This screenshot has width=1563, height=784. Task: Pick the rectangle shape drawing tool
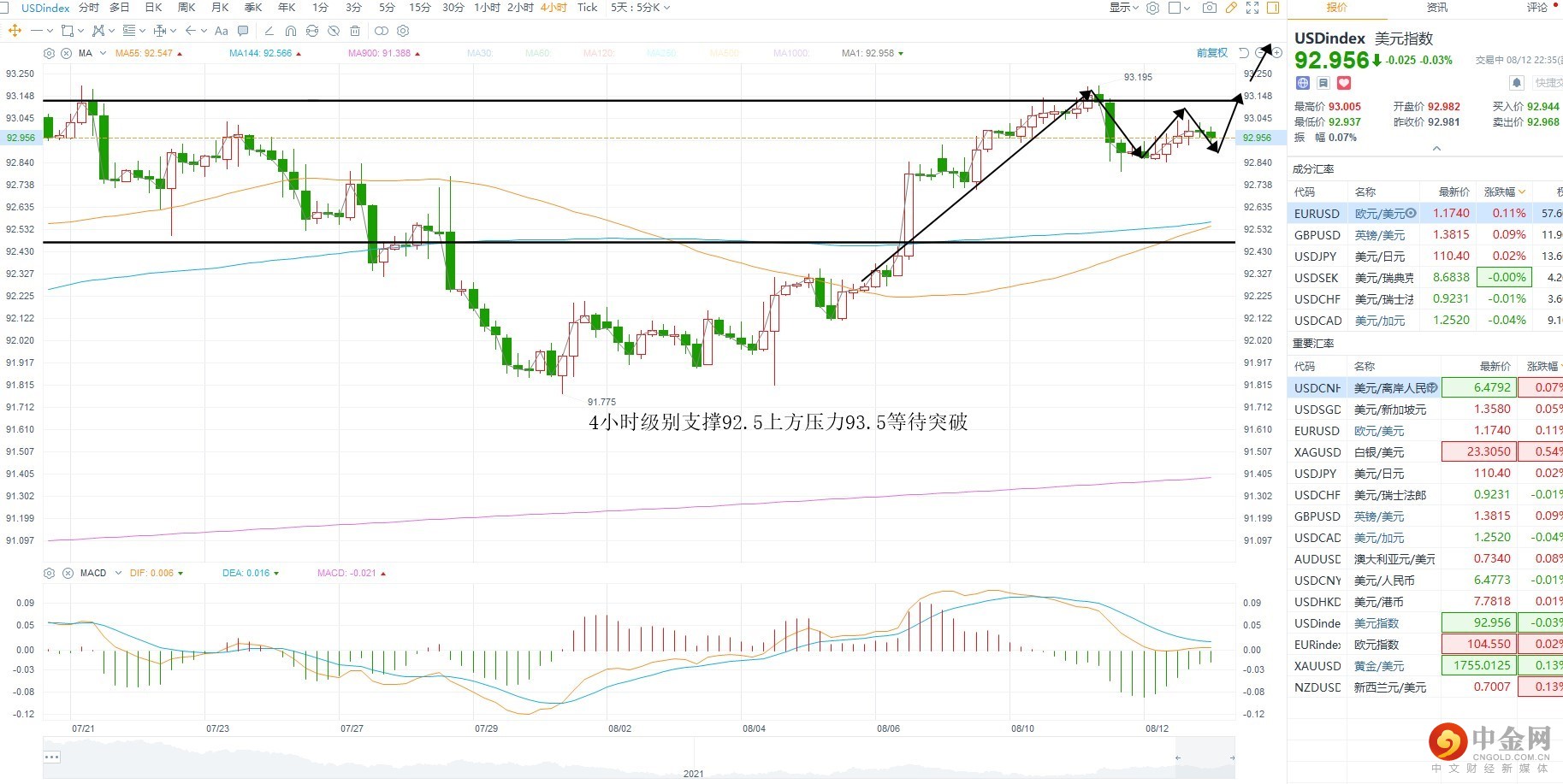(x=68, y=31)
